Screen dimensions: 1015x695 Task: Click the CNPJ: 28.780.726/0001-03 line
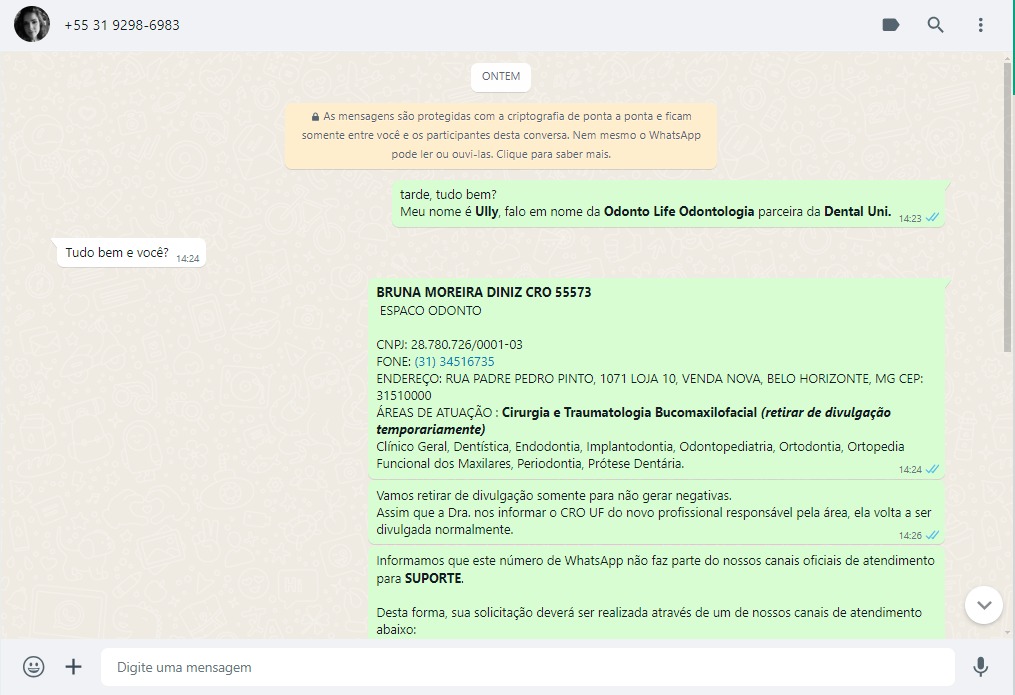coord(449,345)
